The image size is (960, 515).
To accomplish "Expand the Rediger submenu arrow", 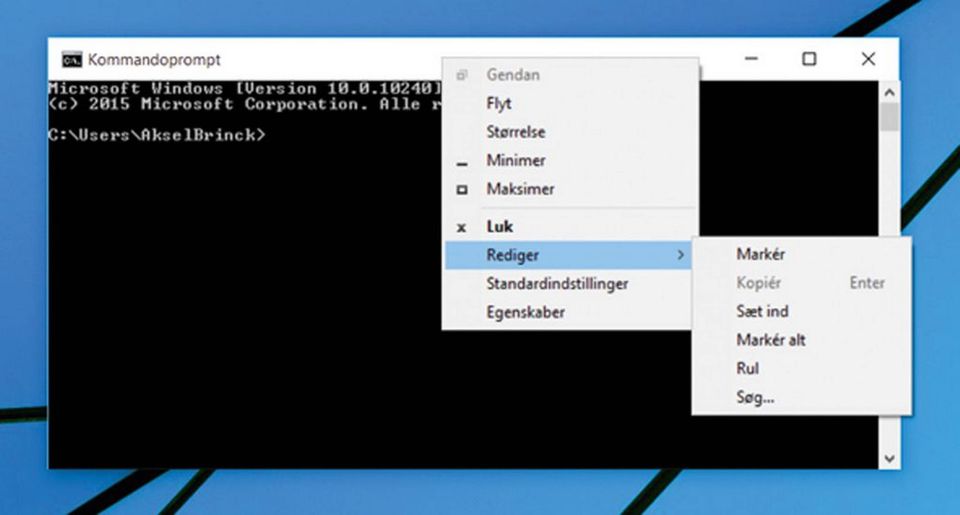I will (681, 255).
